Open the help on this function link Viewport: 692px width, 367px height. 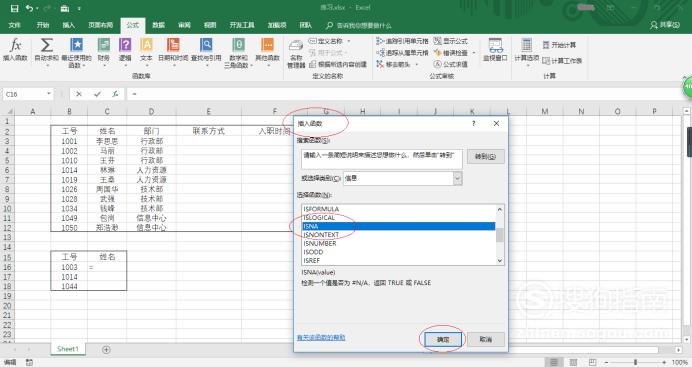[321, 337]
